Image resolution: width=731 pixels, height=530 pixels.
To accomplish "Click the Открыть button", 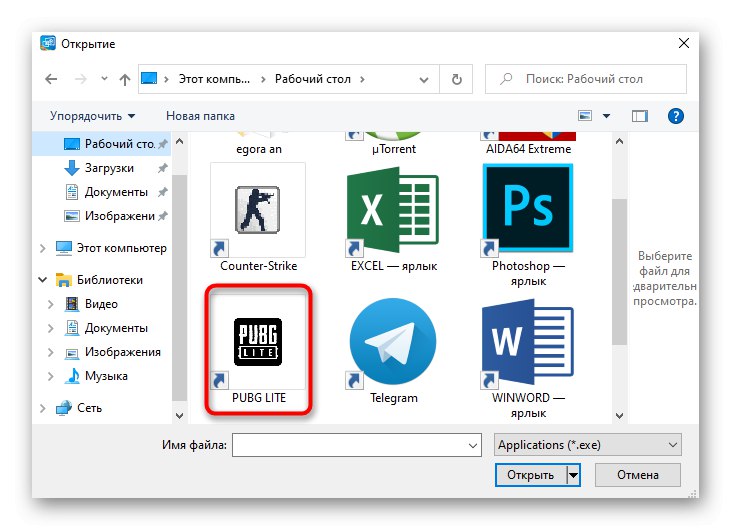I will 531,475.
